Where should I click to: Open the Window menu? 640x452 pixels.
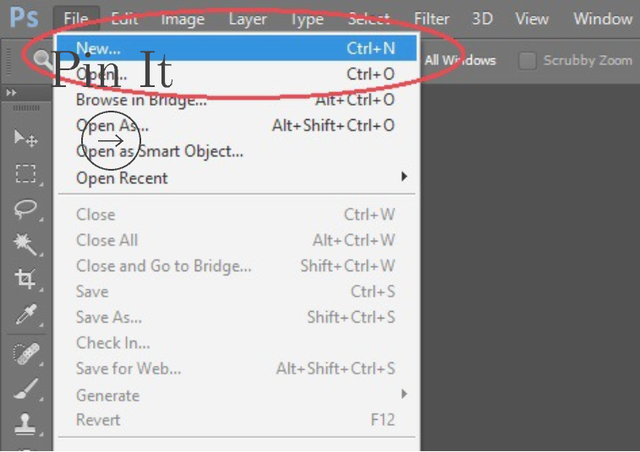tap(602, 19)
